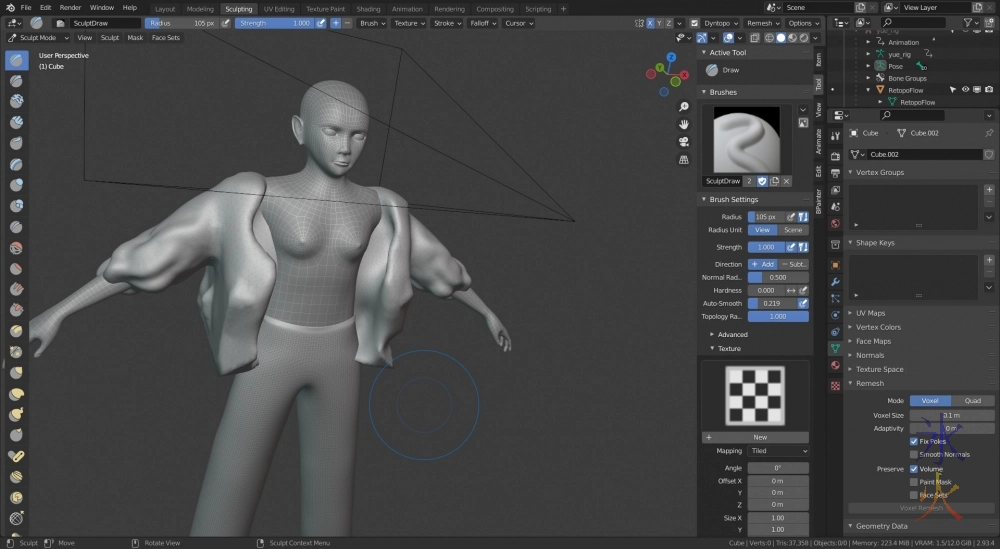This screenshot has width=1000, height=549.
Task: Click the pan hand viewport gizmo
Action: pos(684,124)
